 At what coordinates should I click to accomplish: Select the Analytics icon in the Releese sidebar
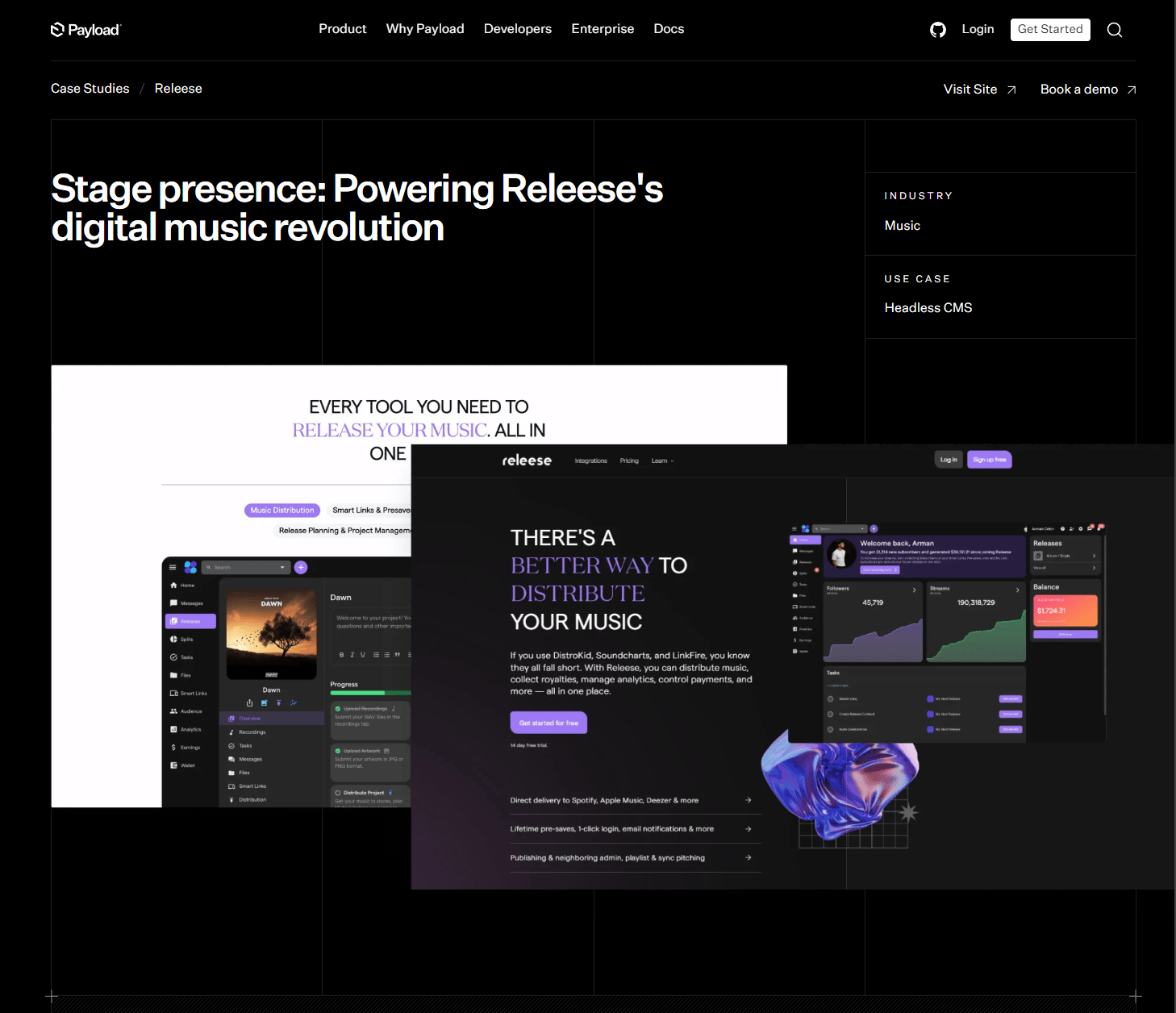(173, 729)
